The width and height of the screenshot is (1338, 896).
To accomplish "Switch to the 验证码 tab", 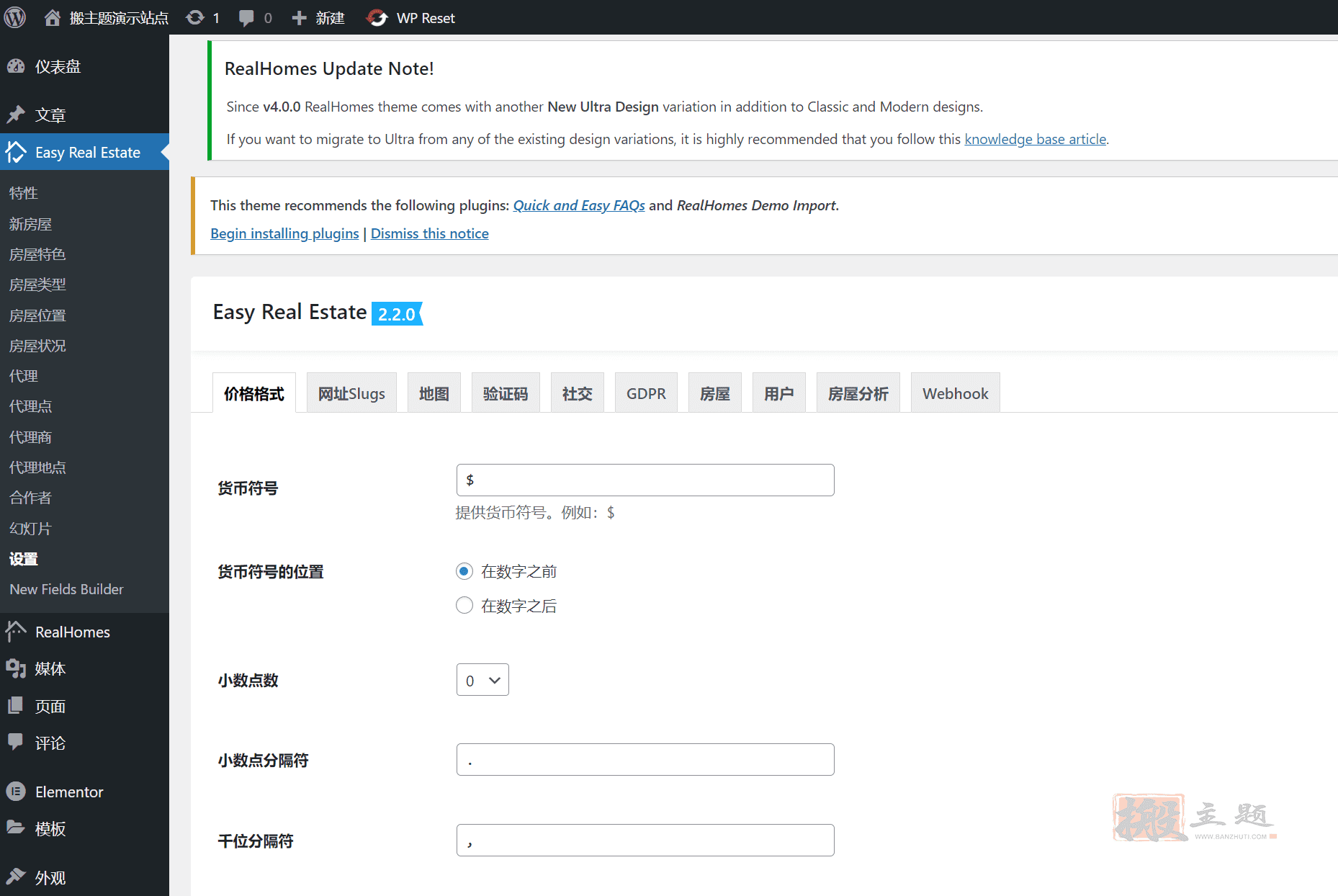I will click(506, 393).
